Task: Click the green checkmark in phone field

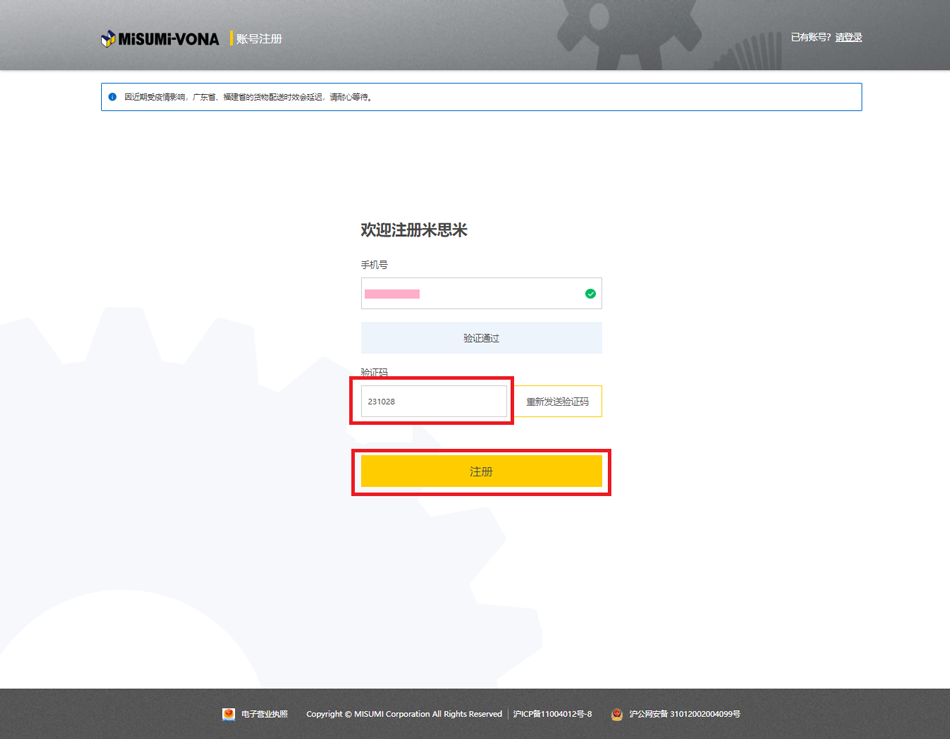Action: click(x=590, y=294)
